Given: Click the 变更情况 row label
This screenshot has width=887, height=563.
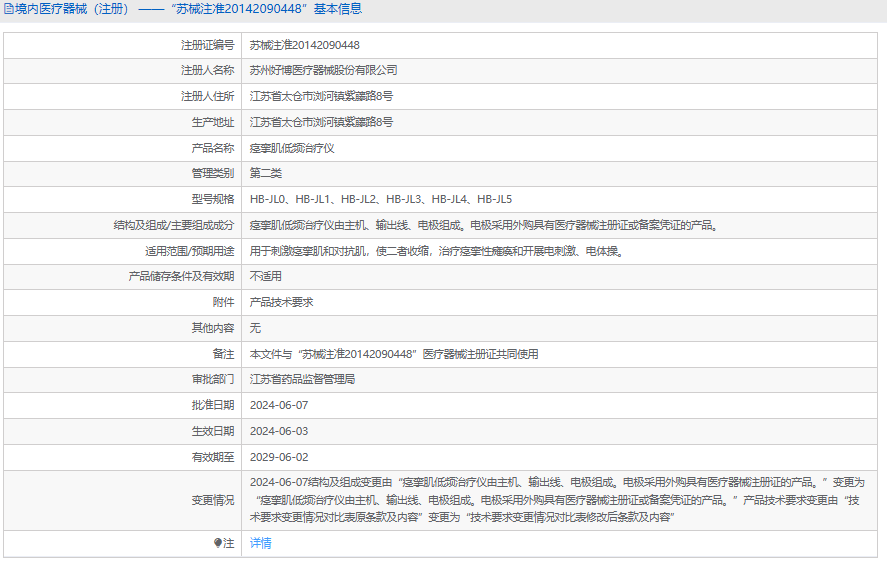Looking at the screenshot, I should point(213,500).
